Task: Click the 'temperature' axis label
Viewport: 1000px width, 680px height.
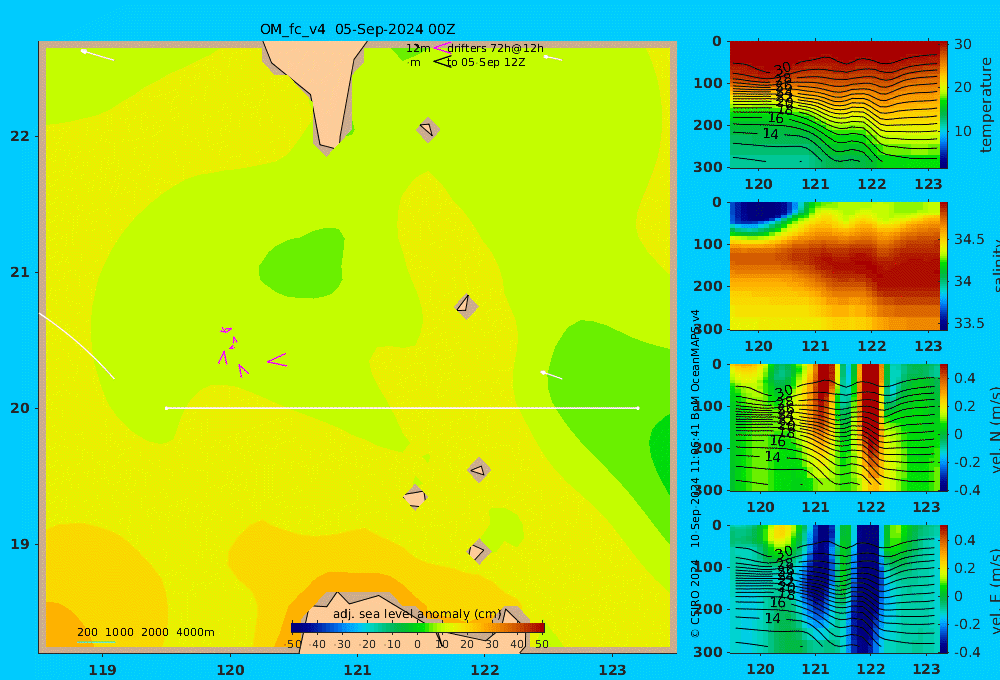Action: pos(986,105)
